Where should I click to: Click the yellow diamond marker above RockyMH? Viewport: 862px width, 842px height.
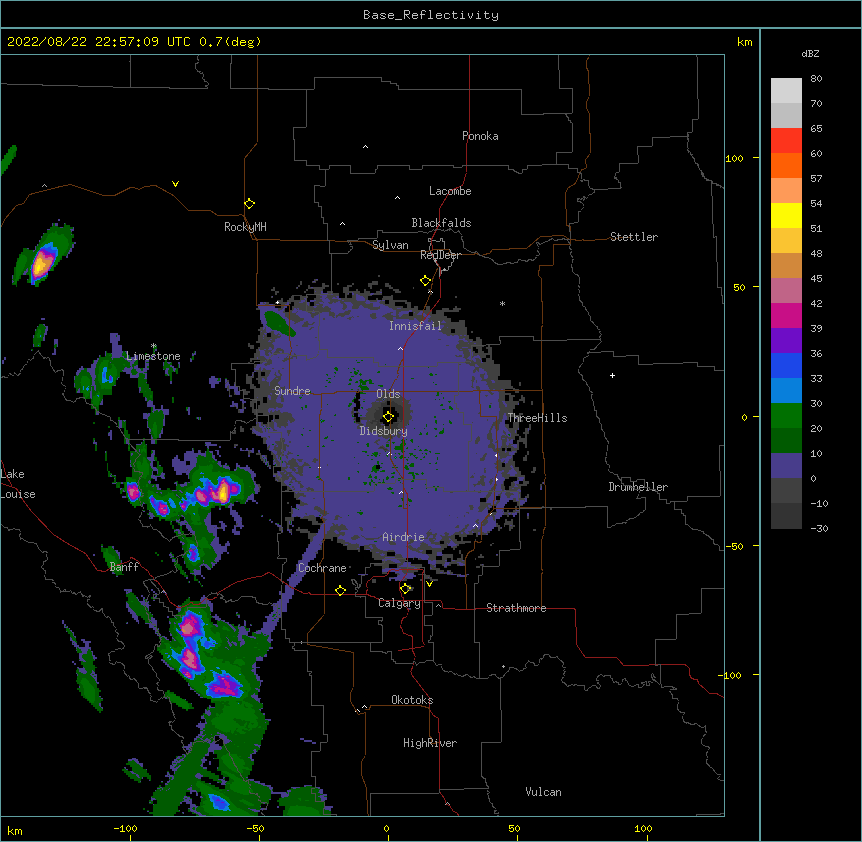[250, 204]
